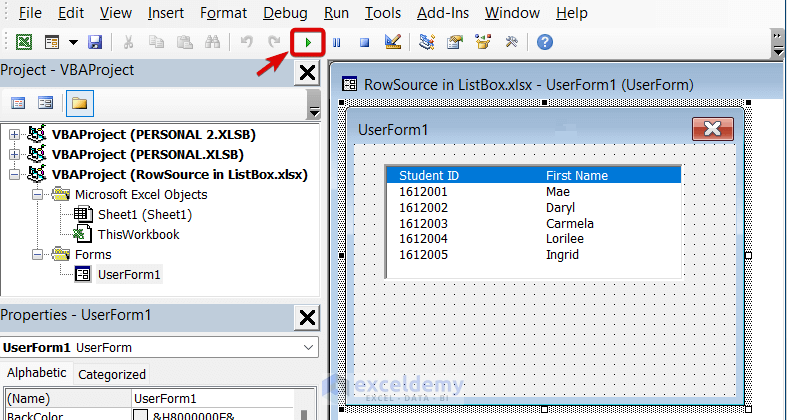Click the BackColor color swatch

141,416
